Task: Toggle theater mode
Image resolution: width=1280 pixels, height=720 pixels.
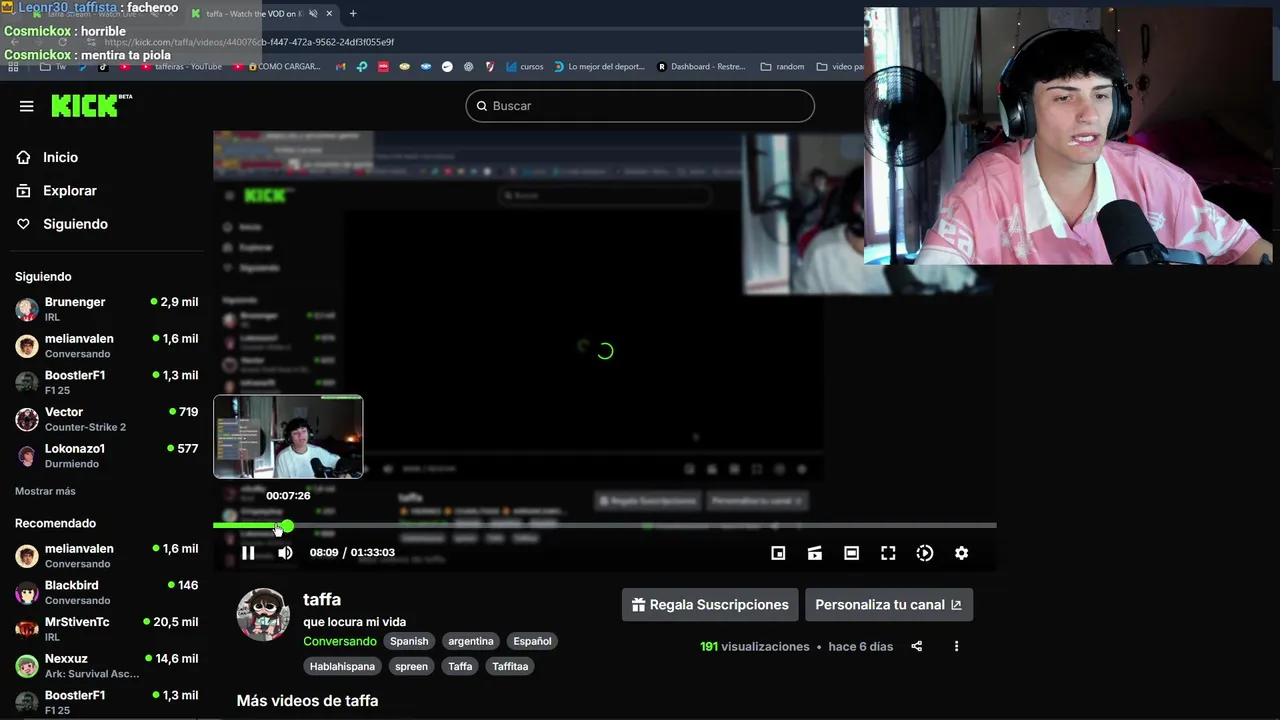Action: 851,553
